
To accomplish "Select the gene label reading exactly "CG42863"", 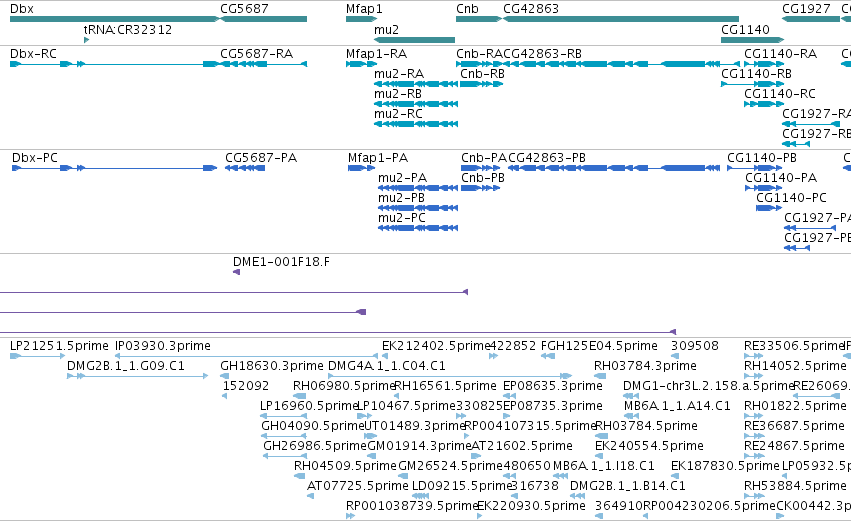I will (531, 9).
